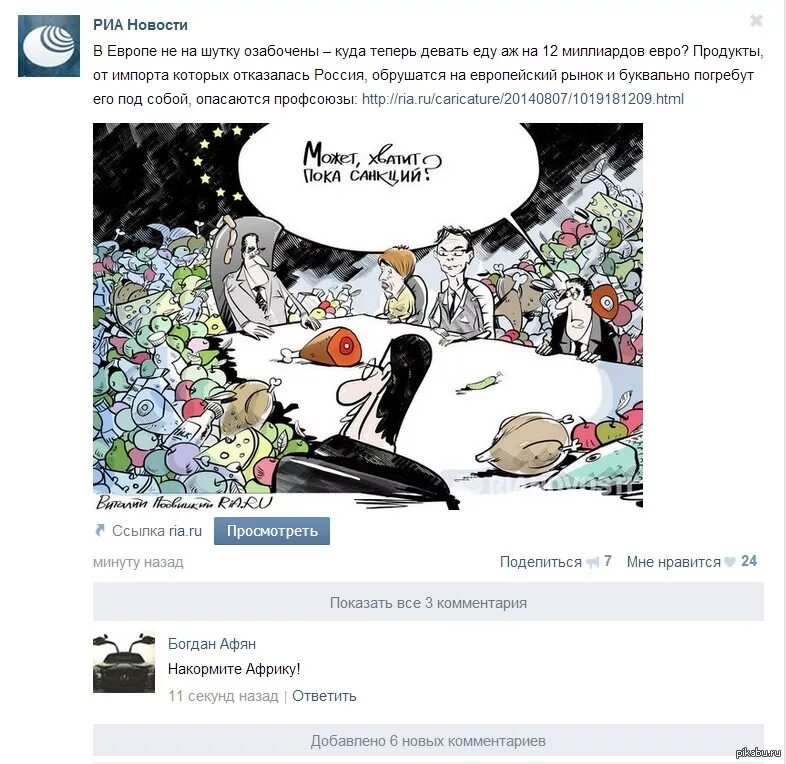786x764 pixels.
Task: Click the РИА Новости page name
Action: click(x=140, y=25)
